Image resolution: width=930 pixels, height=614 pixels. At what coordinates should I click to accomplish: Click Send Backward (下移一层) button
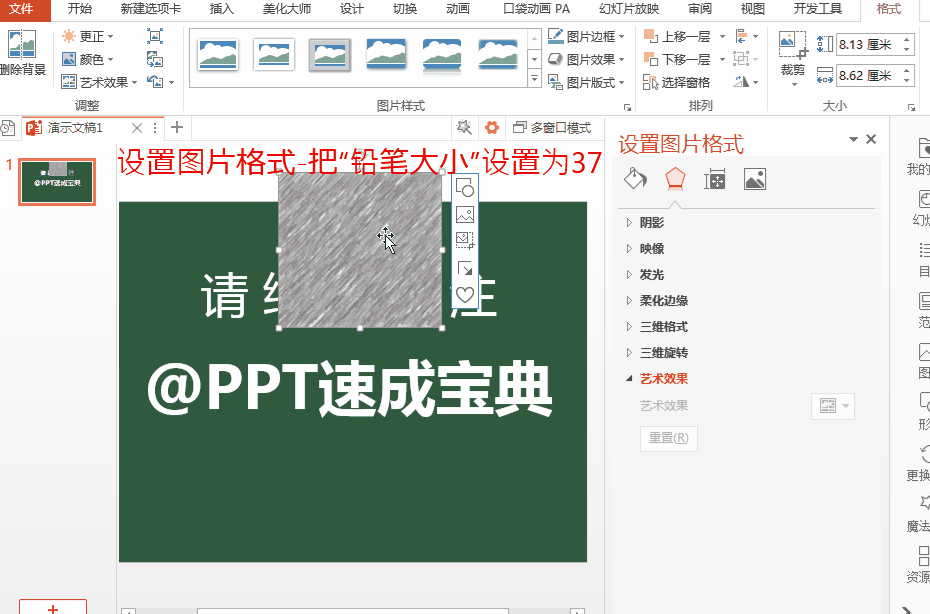[678, 59]
